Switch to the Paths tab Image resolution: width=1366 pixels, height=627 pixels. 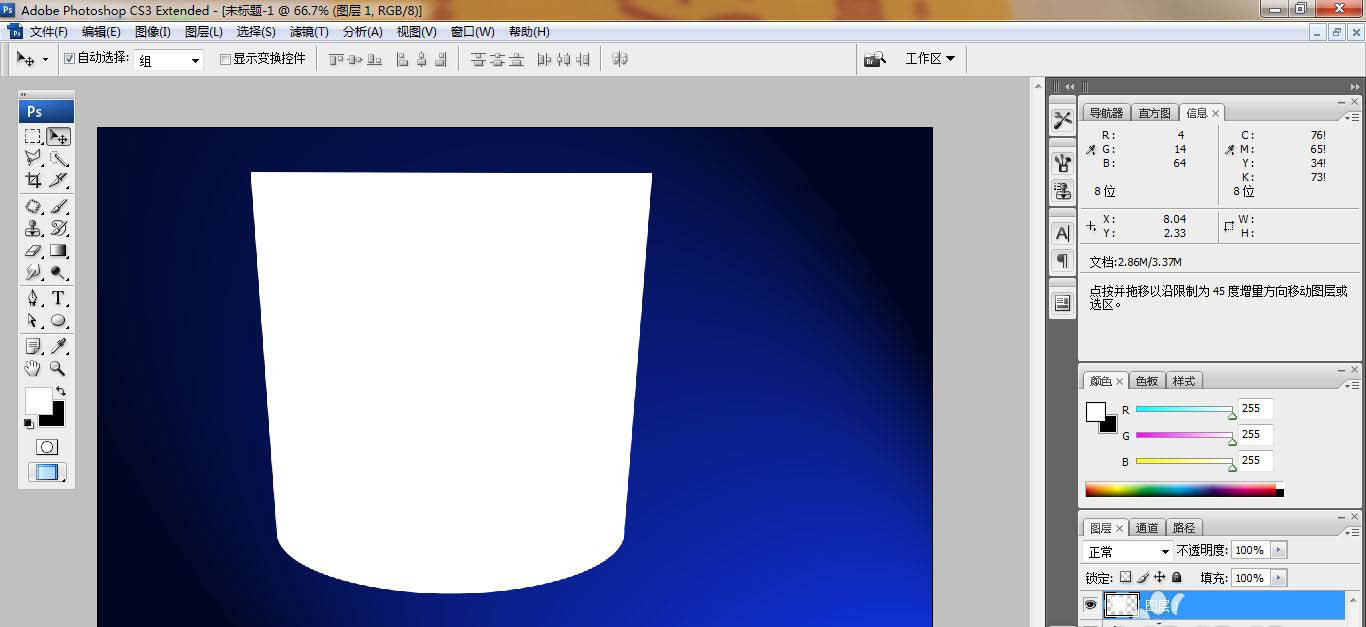[1184, 528]
